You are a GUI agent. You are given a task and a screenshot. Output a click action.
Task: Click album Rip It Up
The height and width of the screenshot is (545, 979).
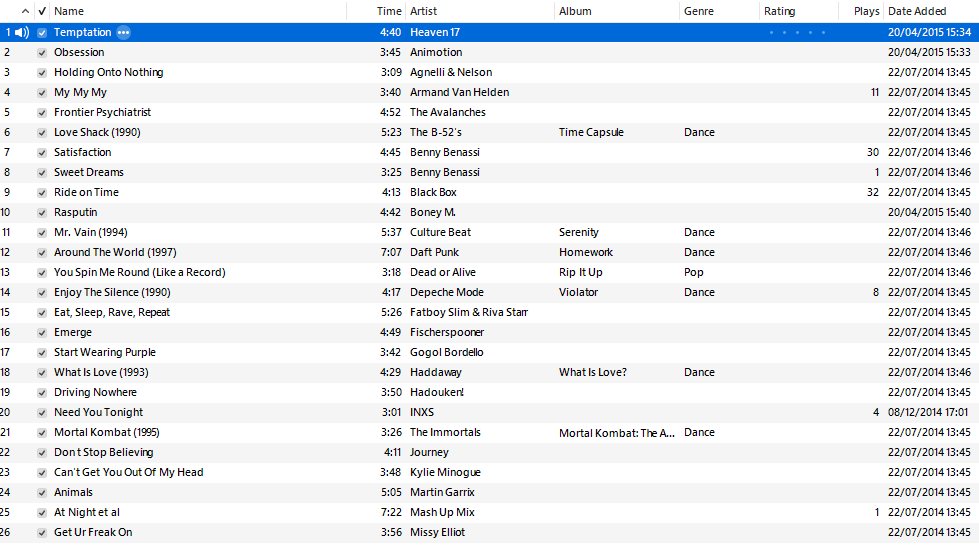coord(581,272)
